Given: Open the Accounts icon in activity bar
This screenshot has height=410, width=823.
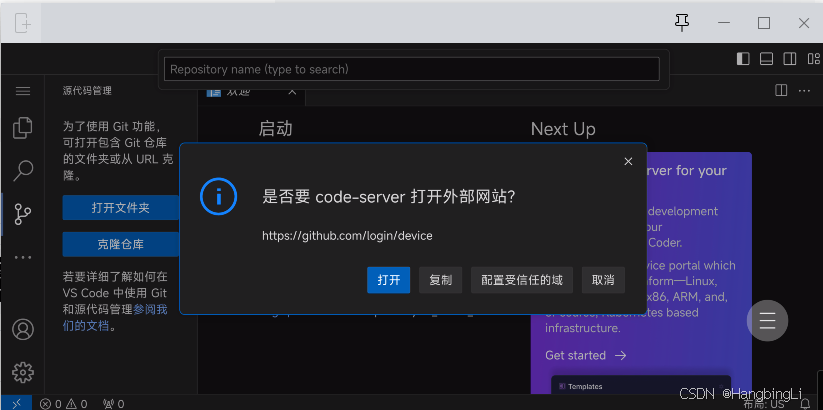Looking at the screenshot, I should pyautogui.click(x=23, y=329).
